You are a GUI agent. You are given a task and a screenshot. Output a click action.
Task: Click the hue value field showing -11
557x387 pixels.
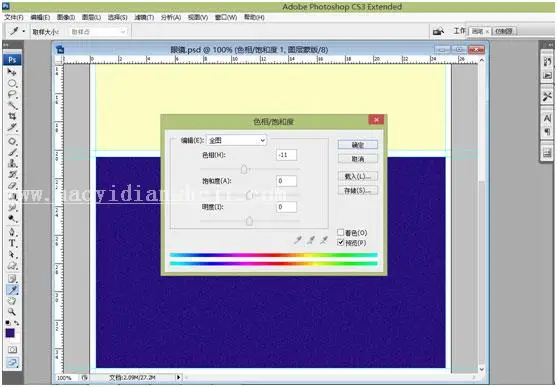(286, 155)
